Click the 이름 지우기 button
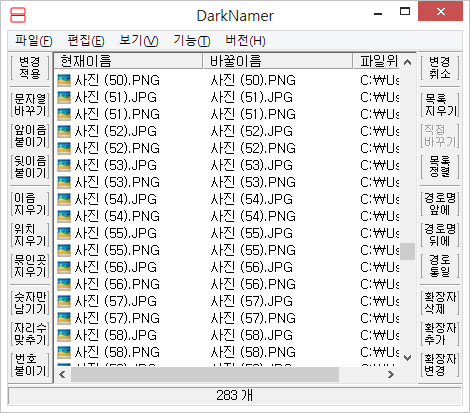The height and width of the screenshot is (413, 470). 30,204
